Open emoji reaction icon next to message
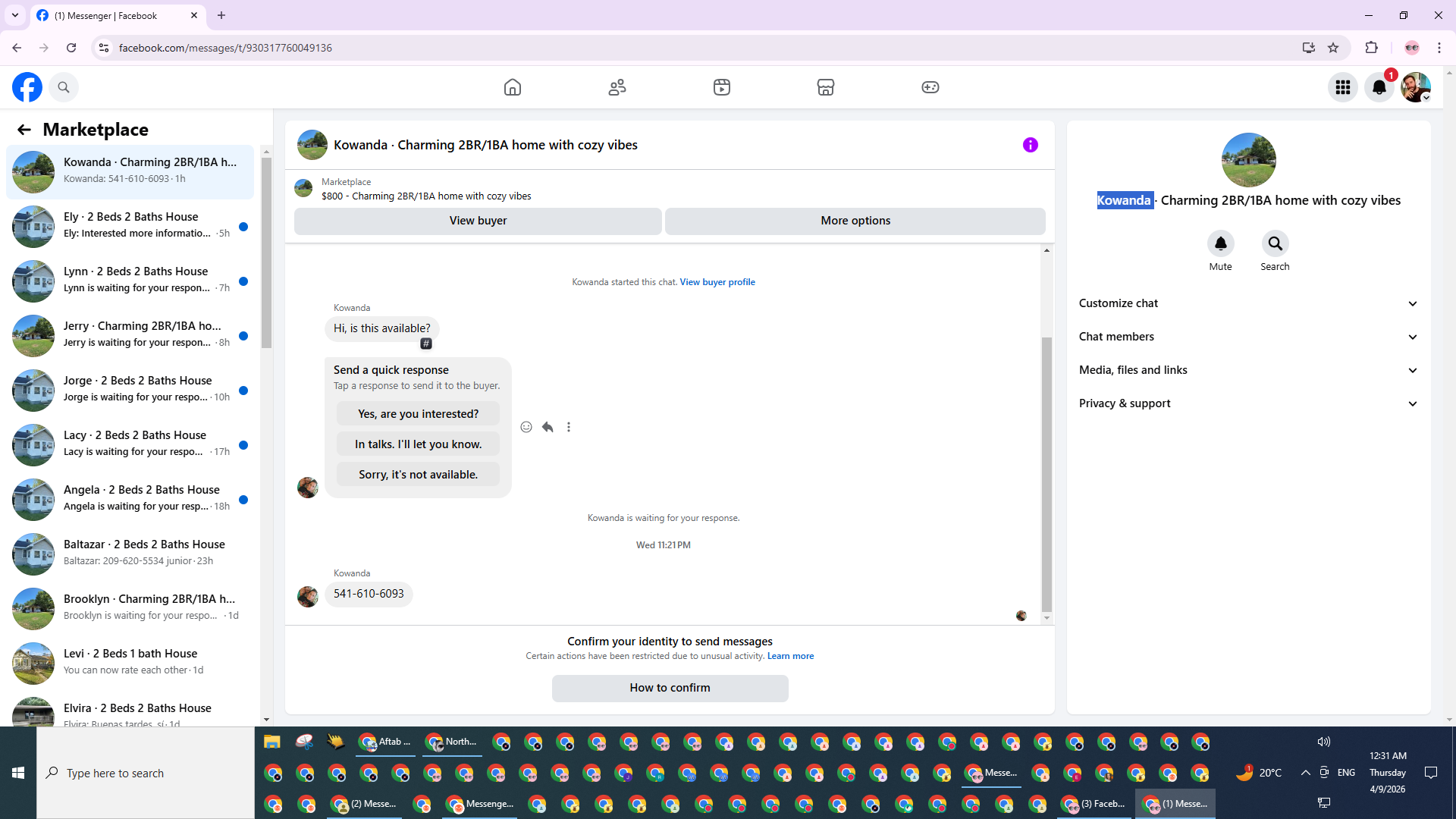Viewport: 1456px width, 819px height. tap(526, 427)
